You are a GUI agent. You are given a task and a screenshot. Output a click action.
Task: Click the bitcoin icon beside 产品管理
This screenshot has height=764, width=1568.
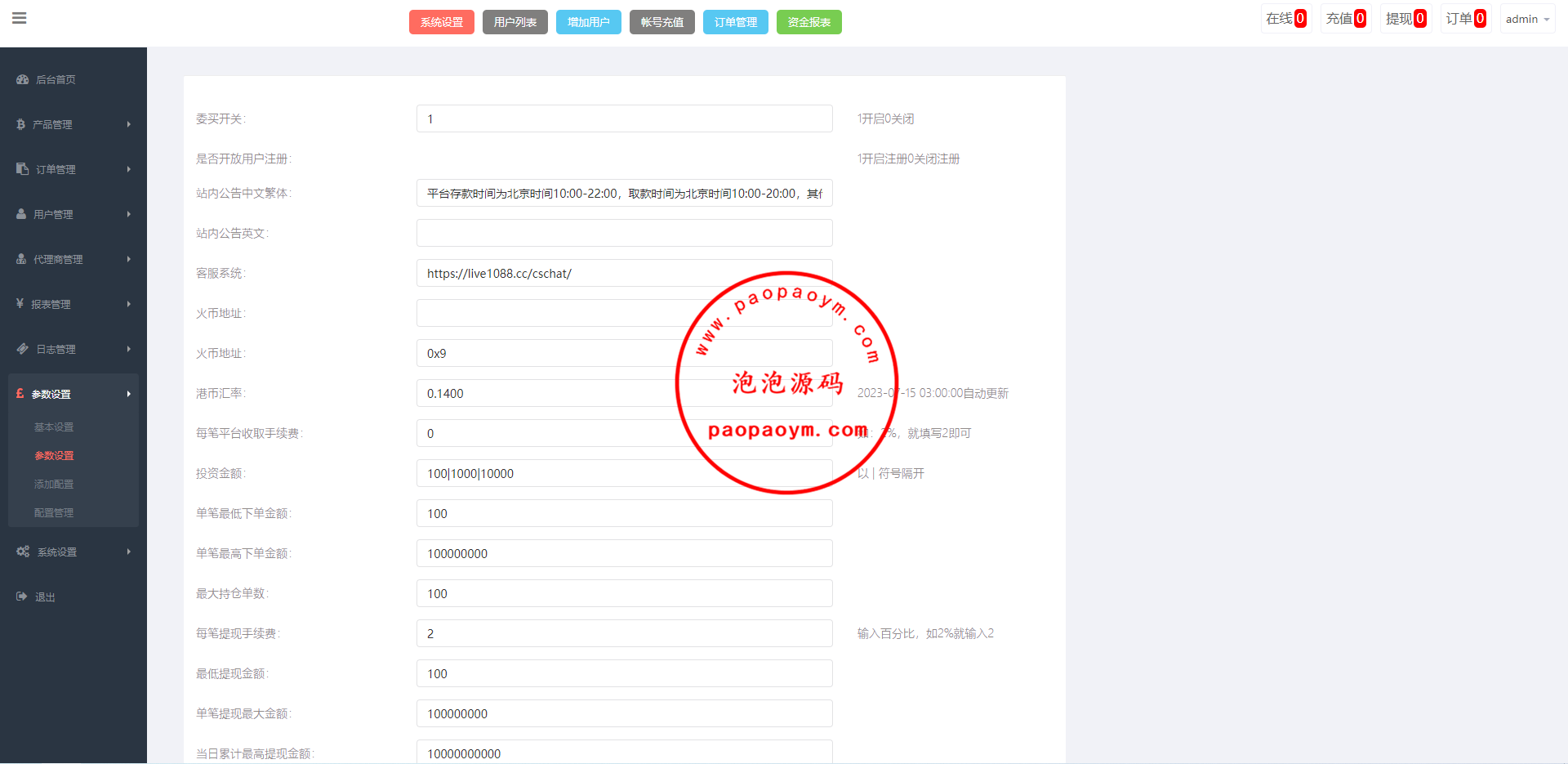[21, 124]
